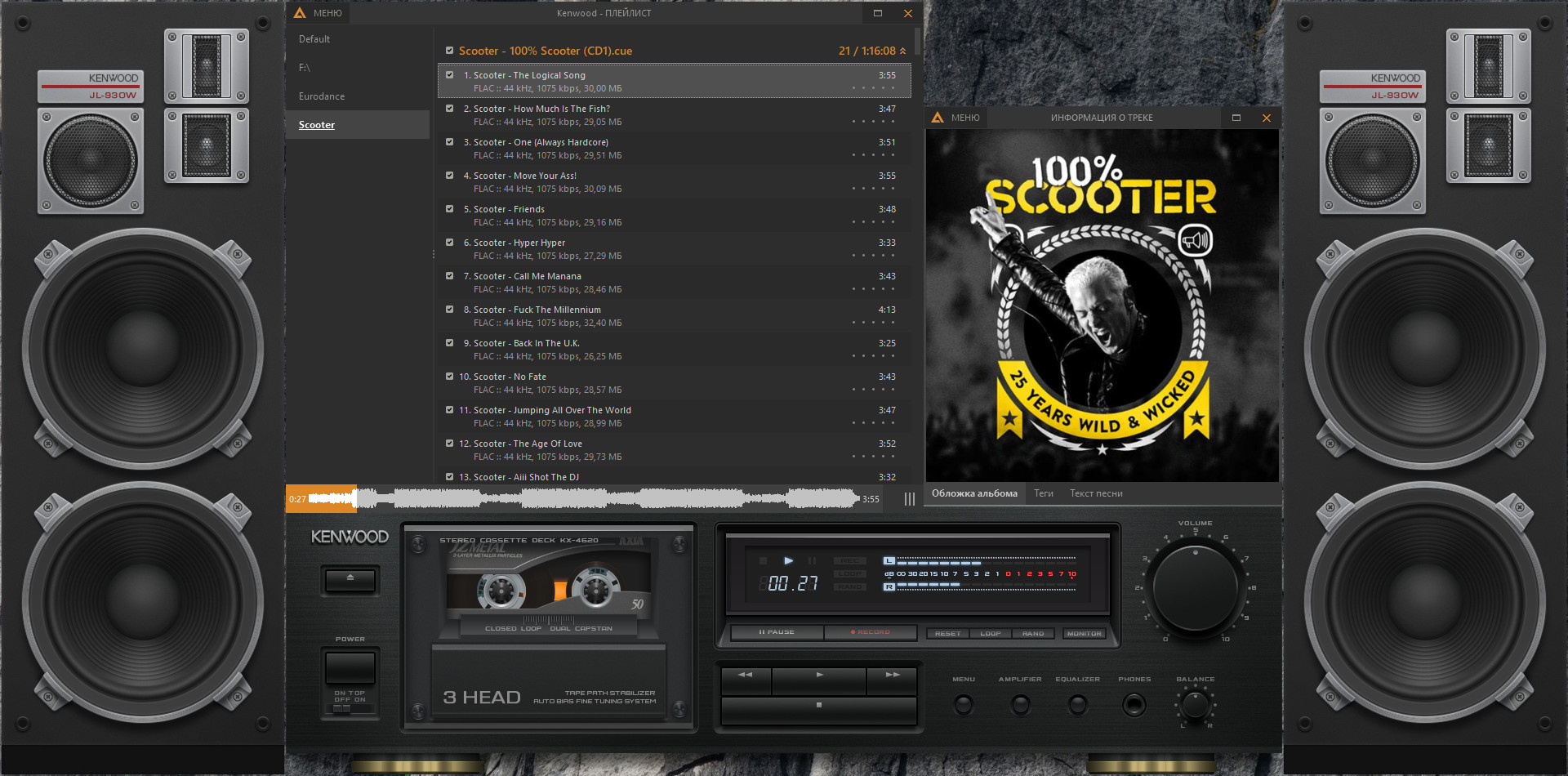
Task: Click rating dots of Hyper Hyper
Action: pyautogui.click(x=873, y=256)
